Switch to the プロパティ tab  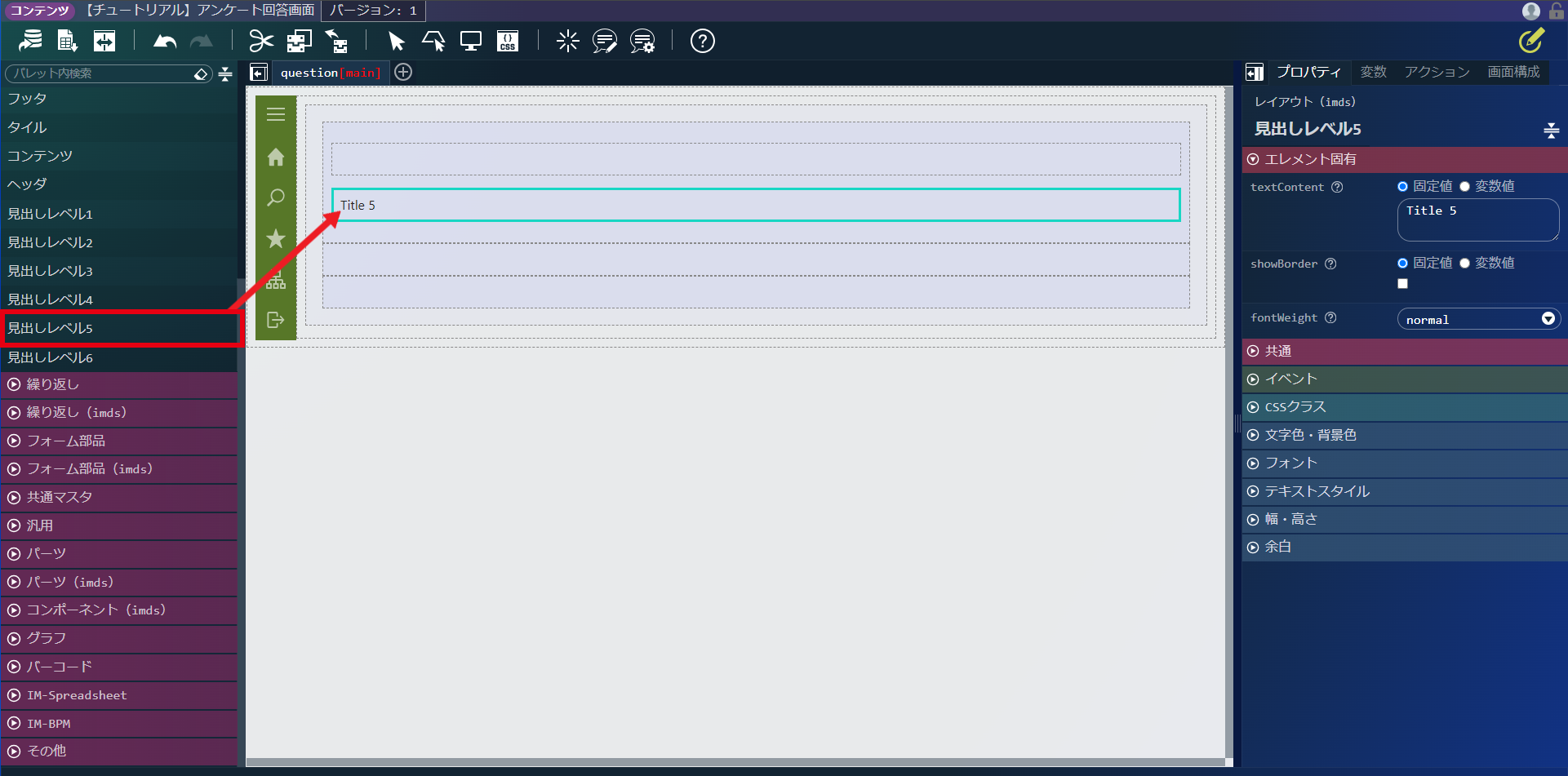[1308, 72]
